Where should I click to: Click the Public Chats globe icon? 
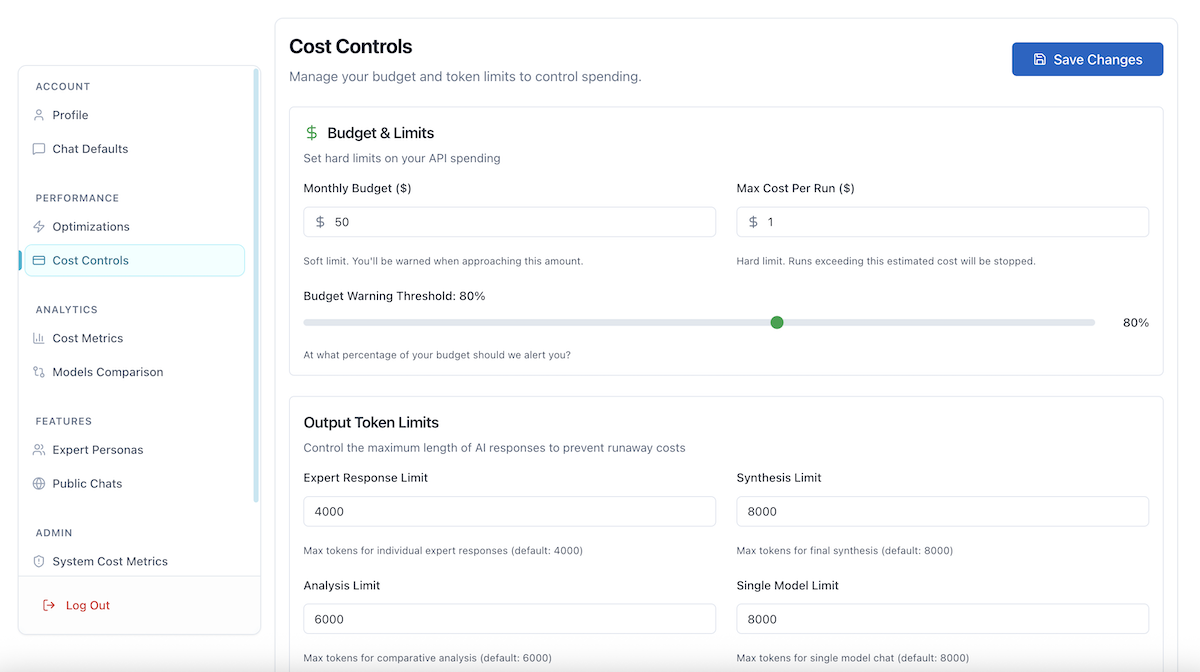37,483
